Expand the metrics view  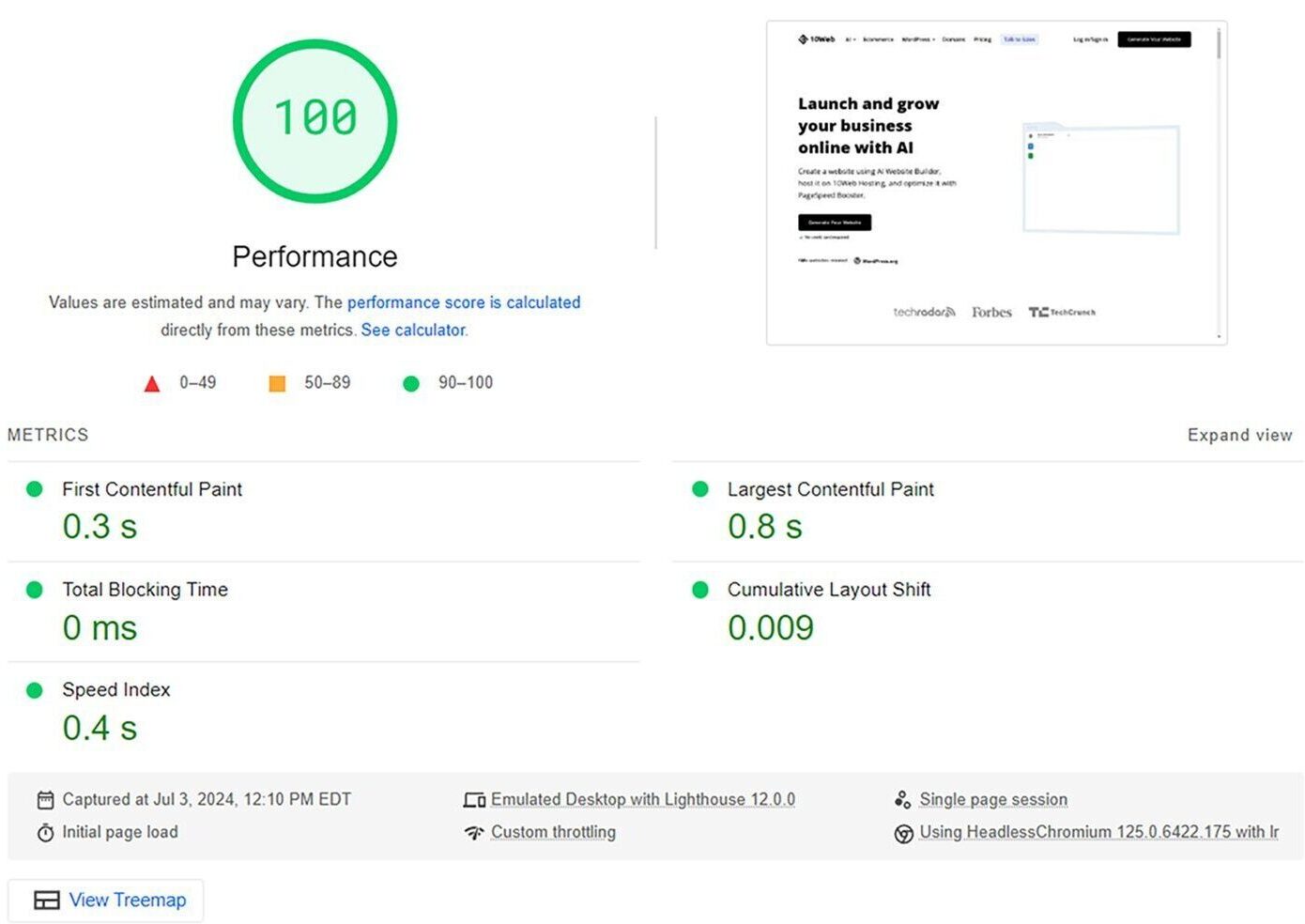point(1239,435)
